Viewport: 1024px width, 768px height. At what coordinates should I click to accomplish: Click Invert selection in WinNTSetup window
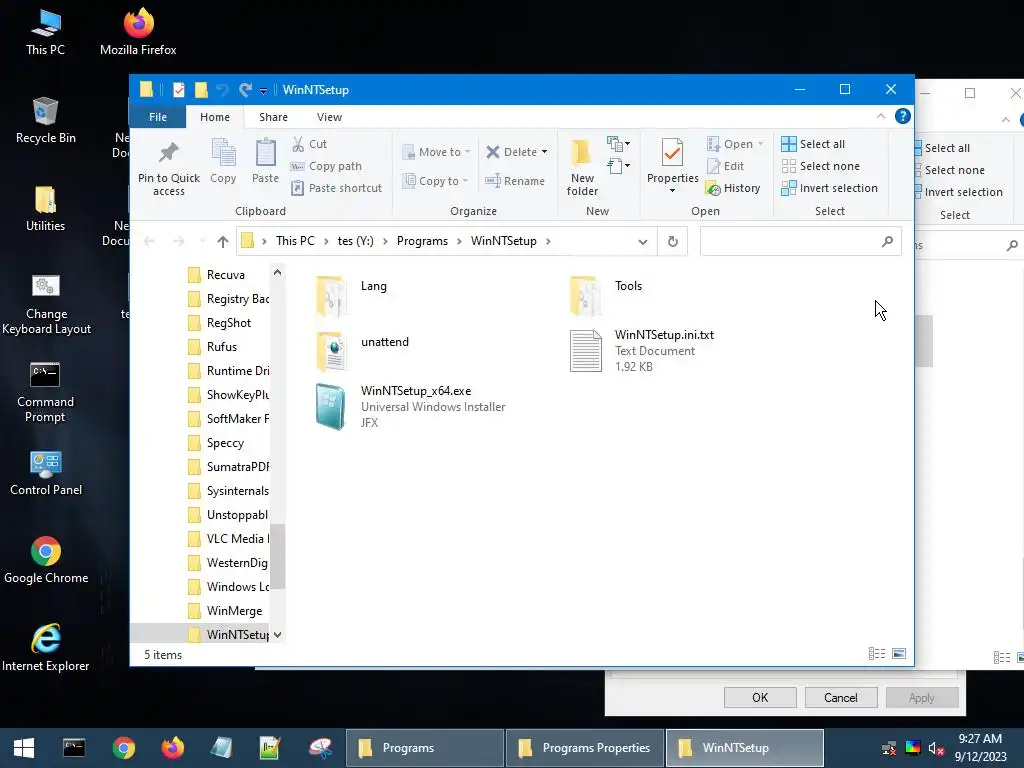[829, 188]
